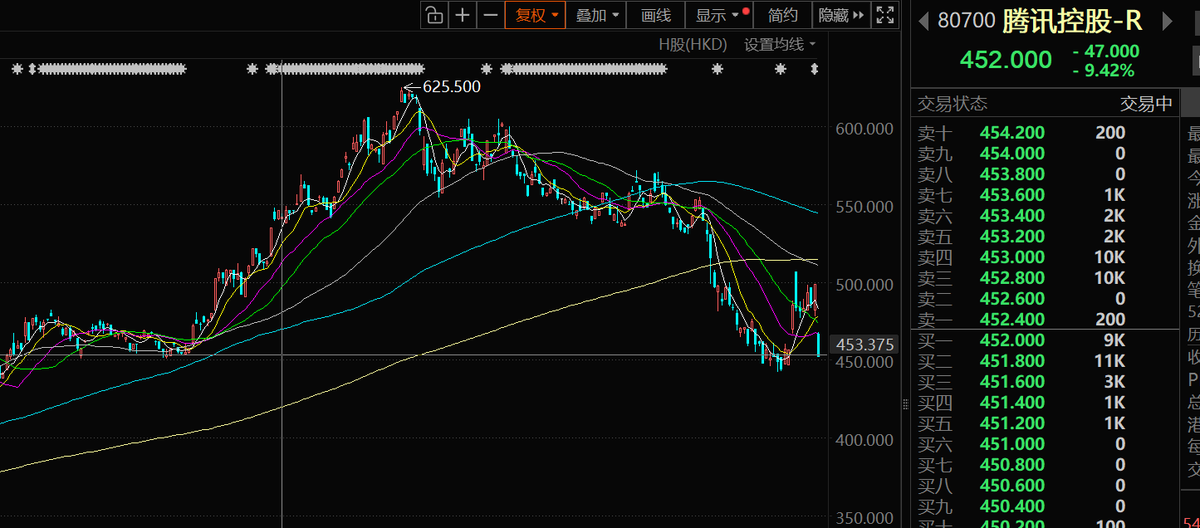Screen dimensions: 1200x528
Task: Zoom in chart with plus icon
Action: pos(462,14)
